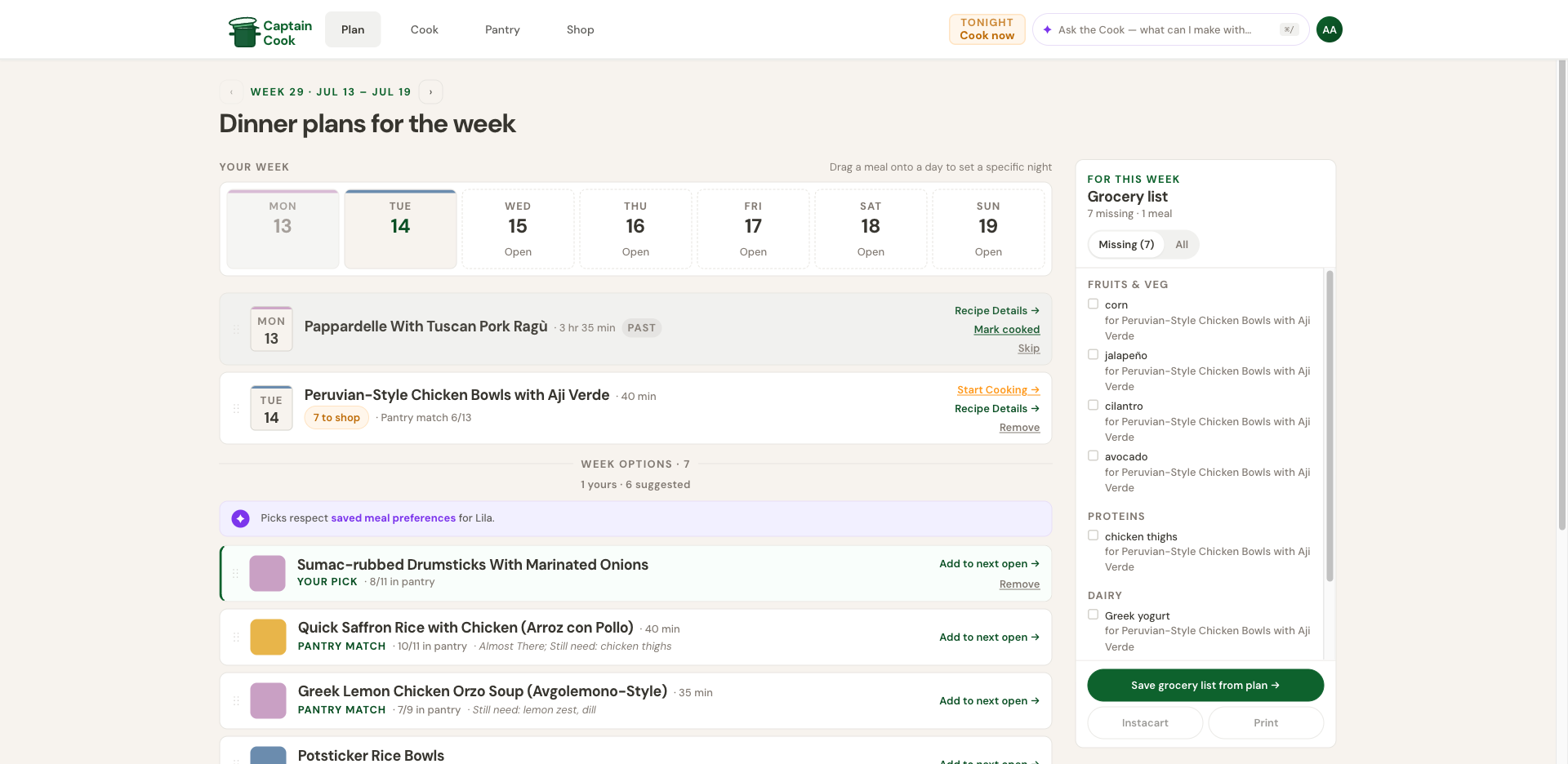Open the AA user avatar
Image resolution: width=1568 pixels, height=764 pixels.
click(x=1330, y=29)
